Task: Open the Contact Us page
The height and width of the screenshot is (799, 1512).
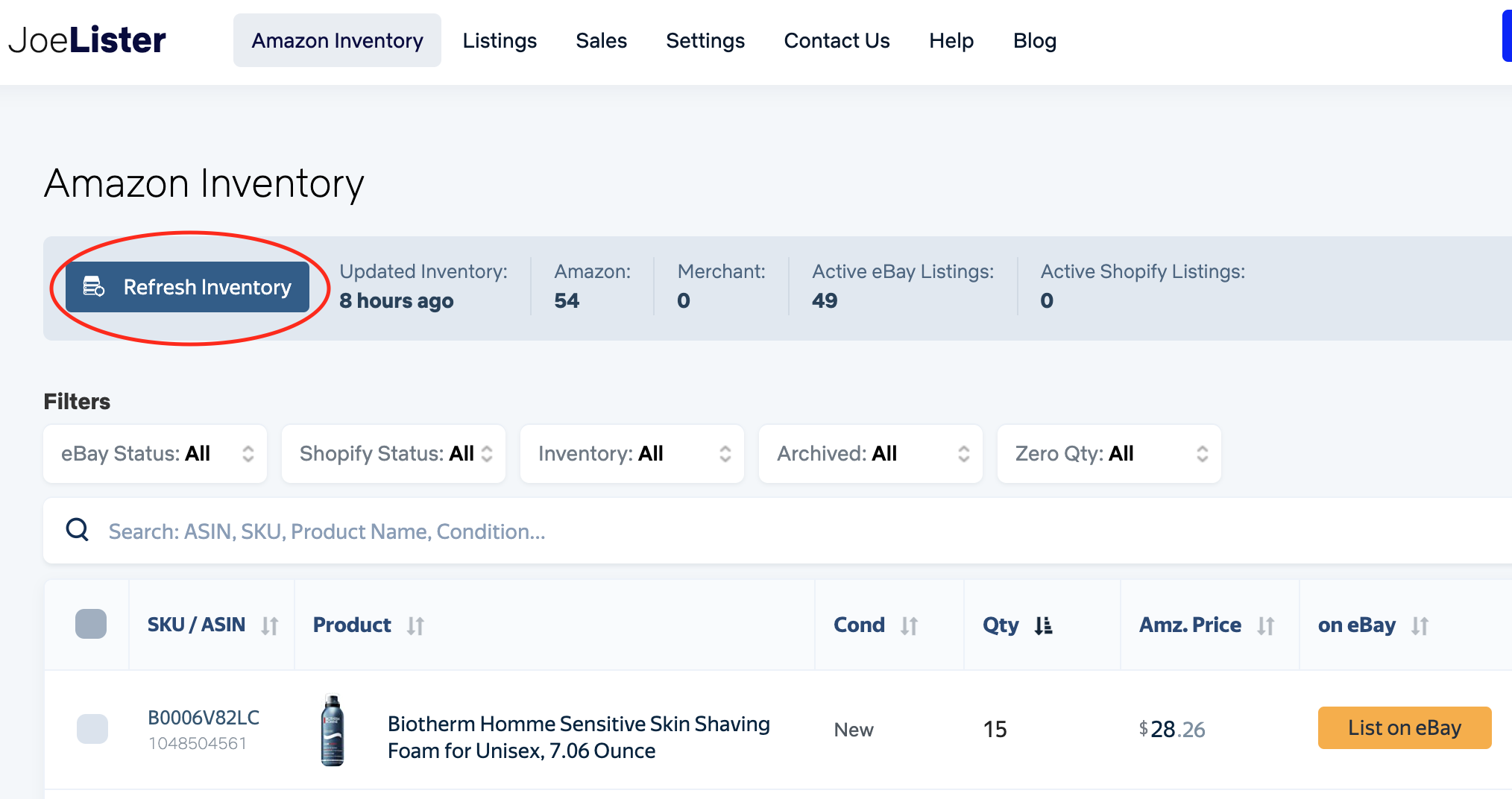Action: (837, 40)
